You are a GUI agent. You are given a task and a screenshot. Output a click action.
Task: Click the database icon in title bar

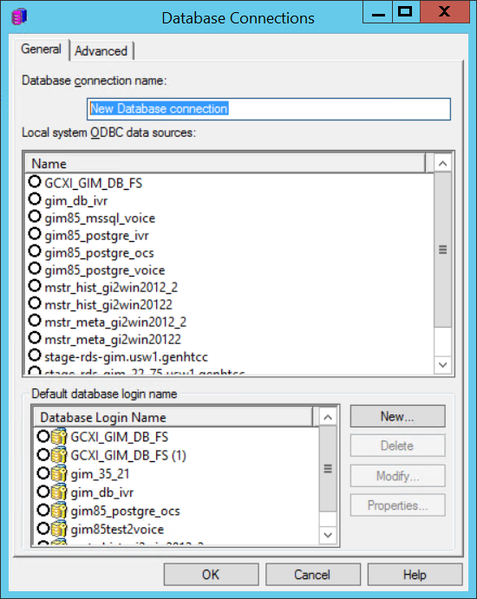click(x=19, y=17)
